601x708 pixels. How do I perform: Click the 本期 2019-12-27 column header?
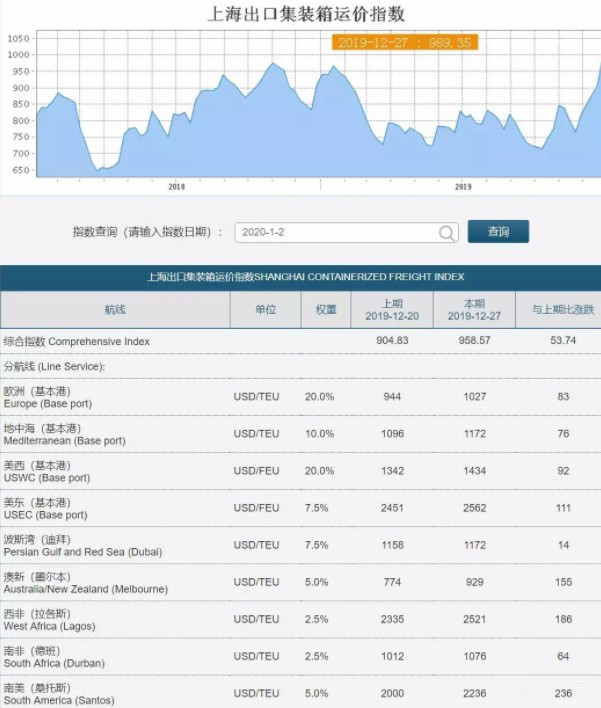(474, 310)
